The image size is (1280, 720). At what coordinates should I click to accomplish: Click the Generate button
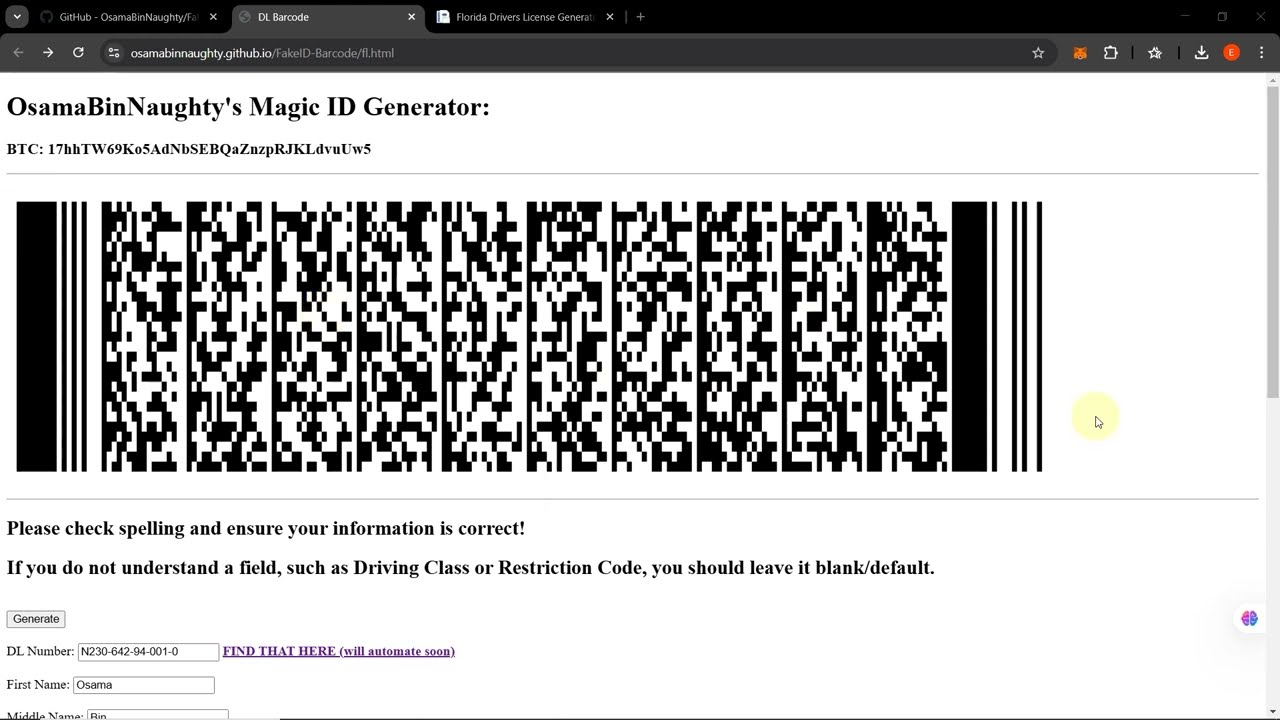pyautogui.click(x=36, y=619)
